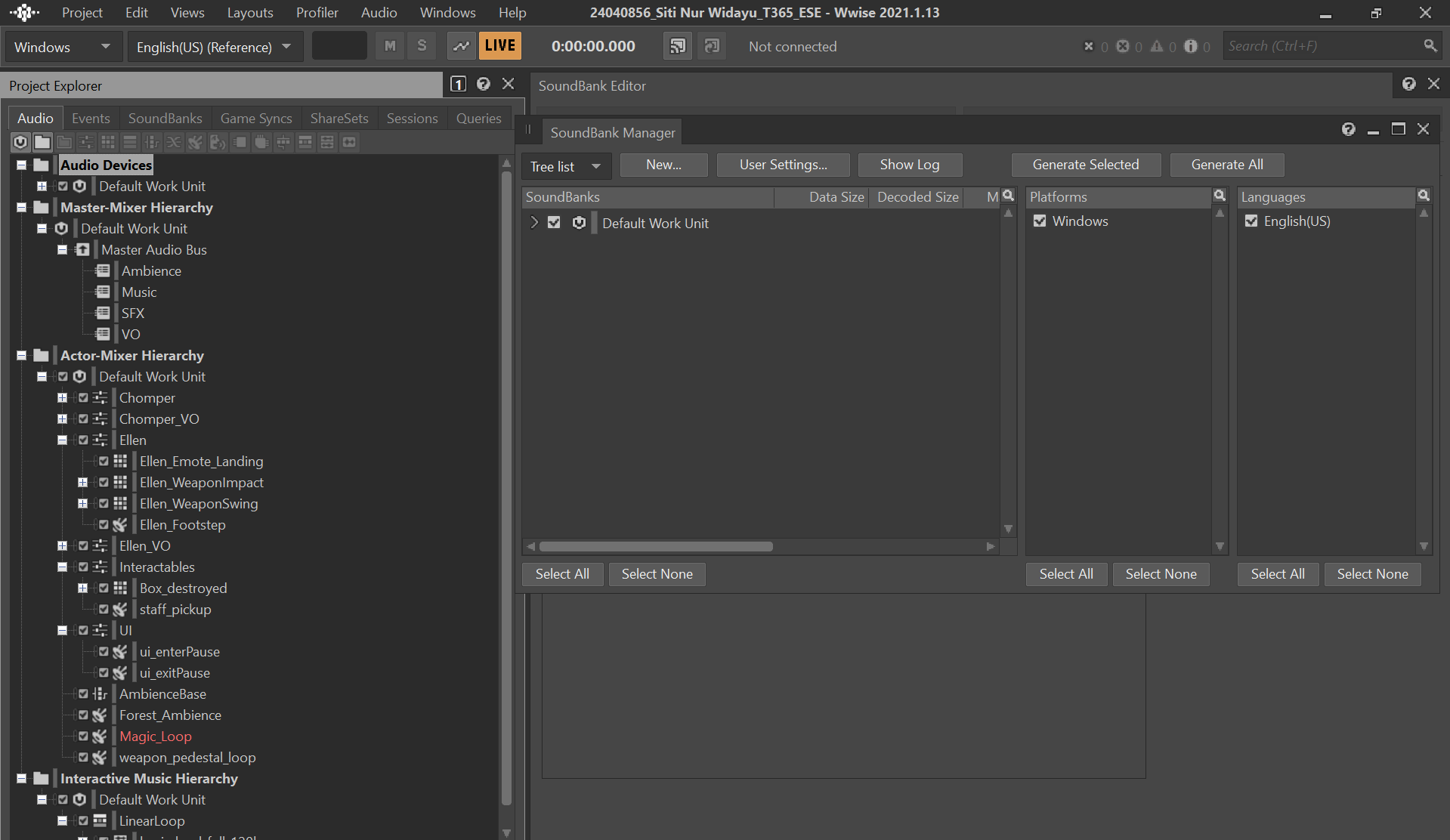Open the English(US) (Reference) language dropdown

click(215, 47)
